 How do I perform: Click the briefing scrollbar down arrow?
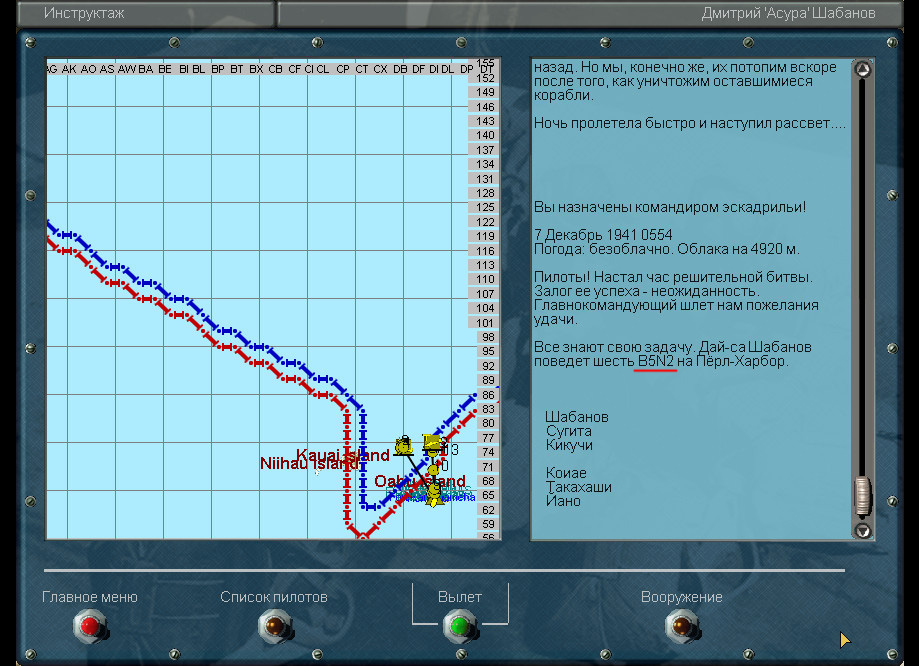click(x=862, y=530)
